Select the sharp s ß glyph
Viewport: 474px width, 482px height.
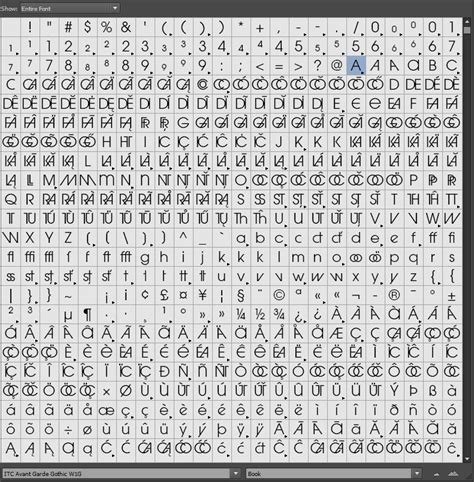433,391
